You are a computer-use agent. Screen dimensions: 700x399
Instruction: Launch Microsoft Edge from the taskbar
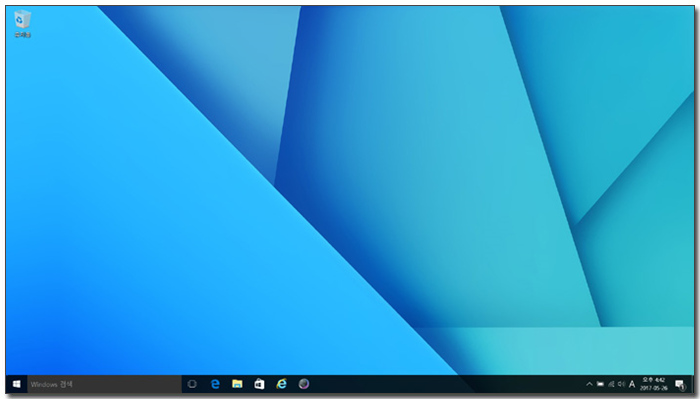[215, 384]
